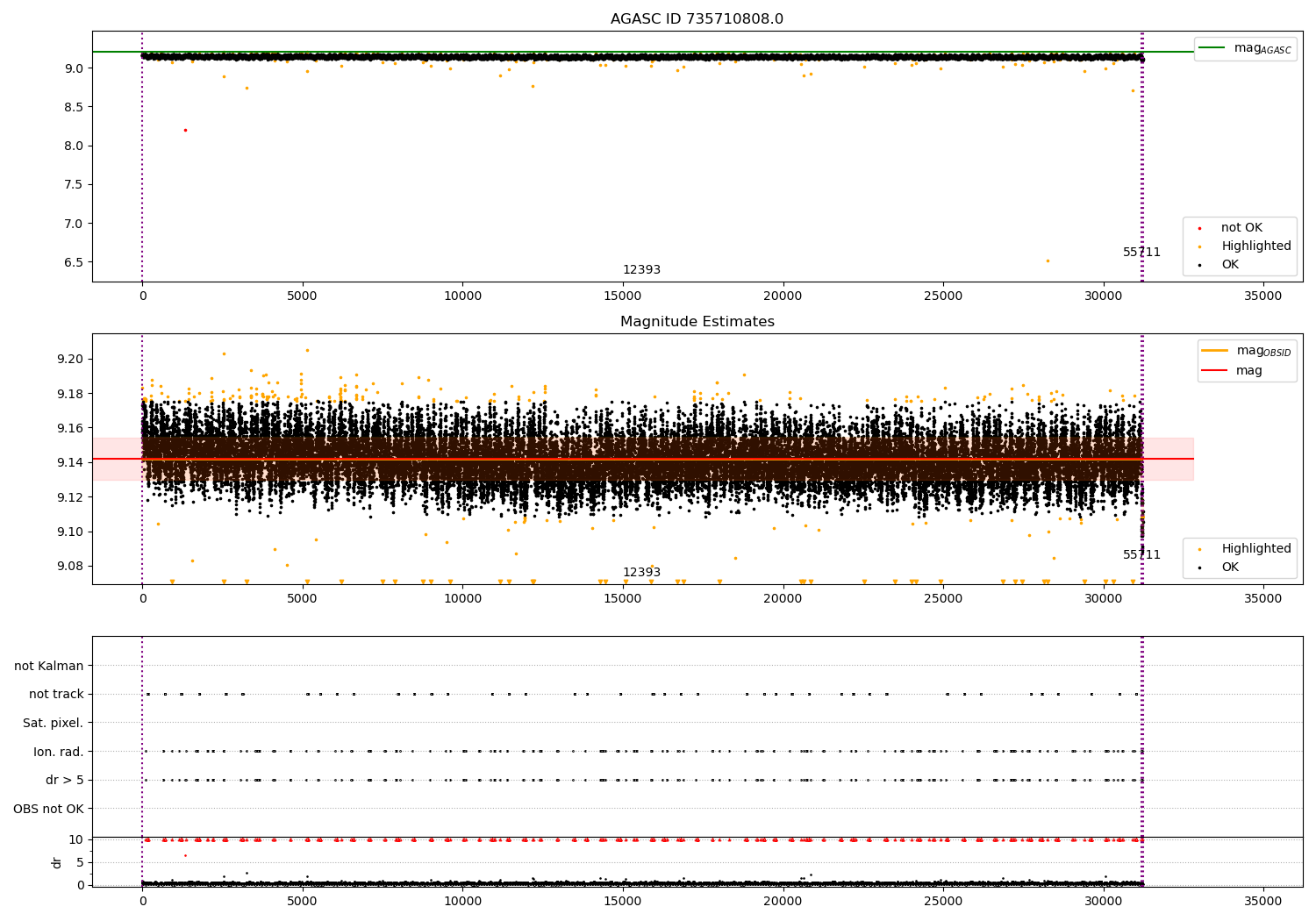1316x921 pixels.
Task: Click the black 'OK' marker in top legend
Action: [x=1200, y=265]
